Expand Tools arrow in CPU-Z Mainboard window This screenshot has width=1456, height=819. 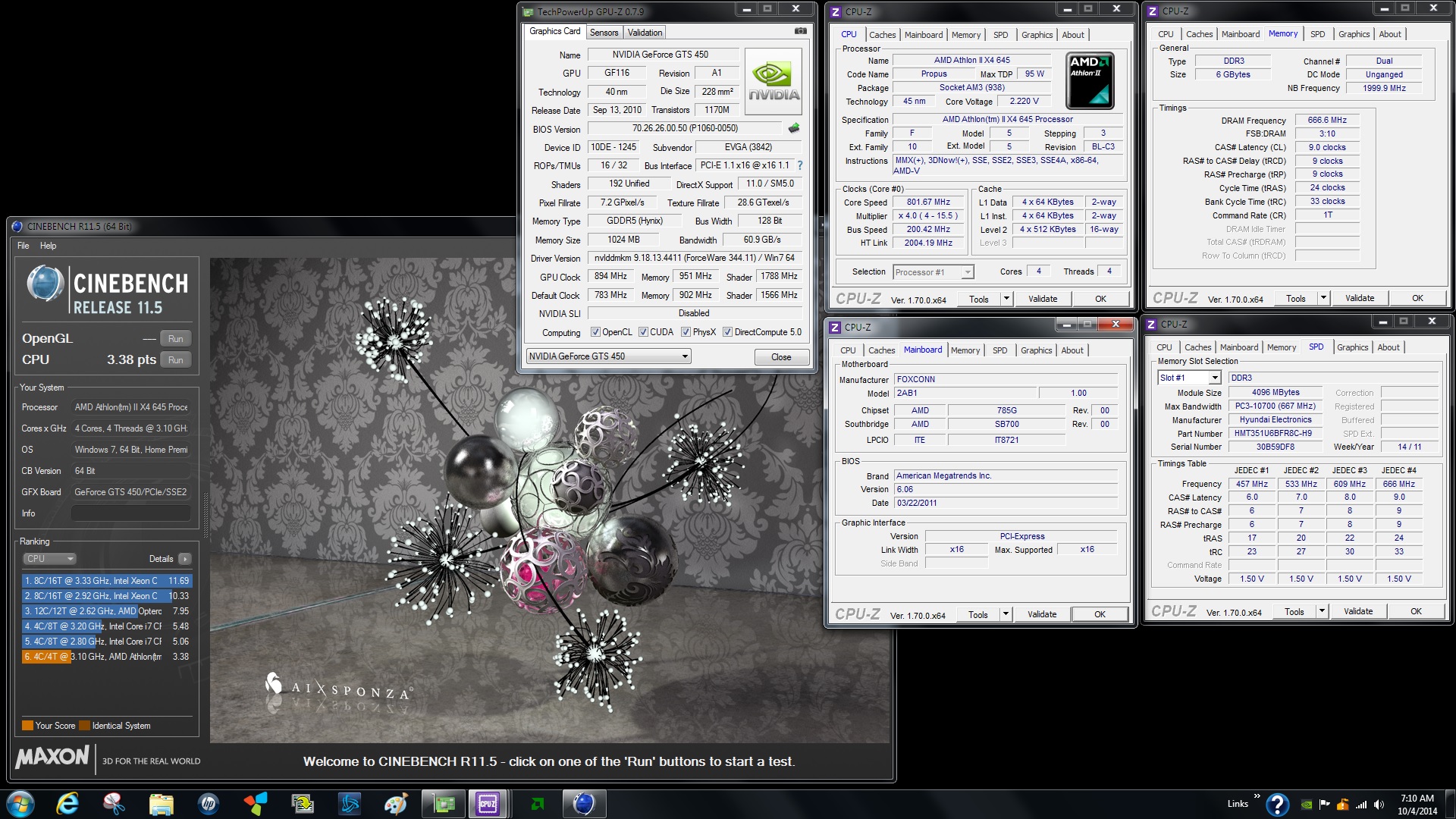(1006, 614)
